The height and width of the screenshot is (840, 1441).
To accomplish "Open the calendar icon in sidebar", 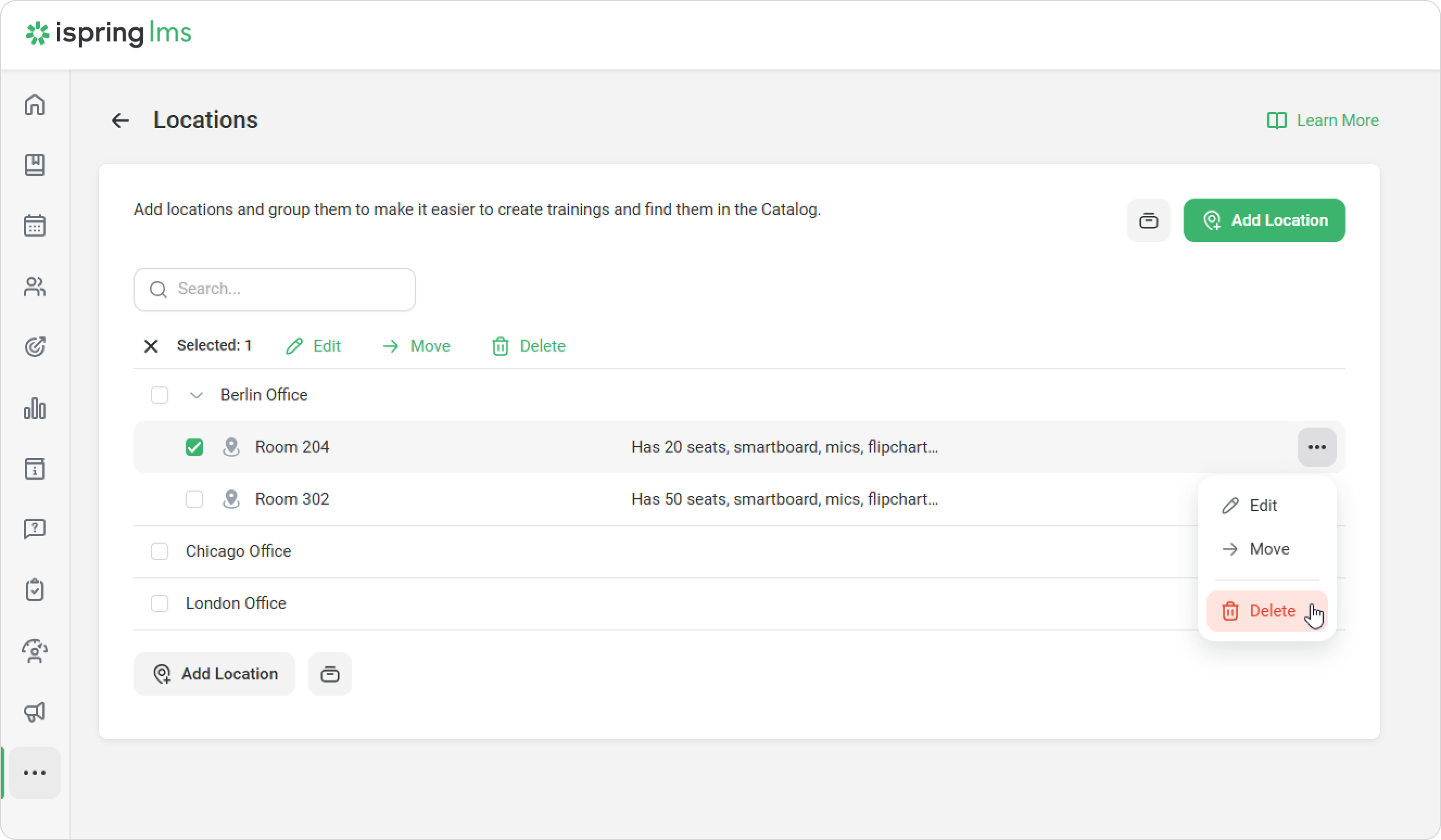I will [35, 226].
